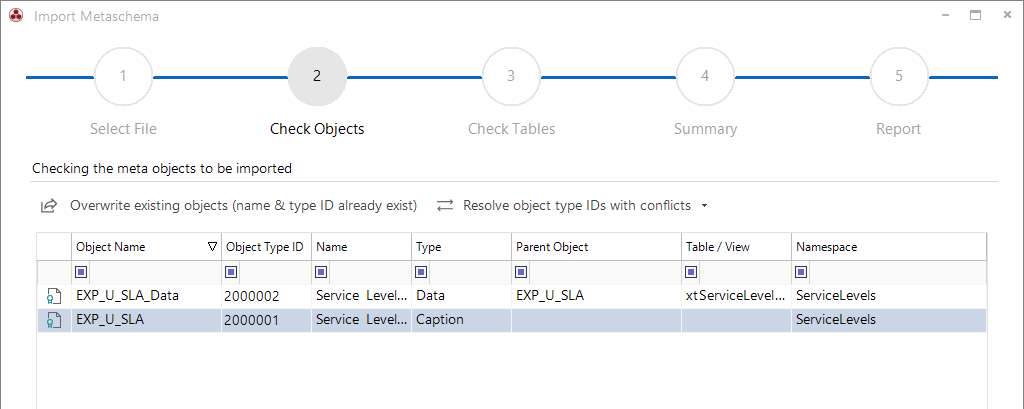The image size is (1024, 409).
Task: Click the Select File step label
Action: (x=123, y=129)
